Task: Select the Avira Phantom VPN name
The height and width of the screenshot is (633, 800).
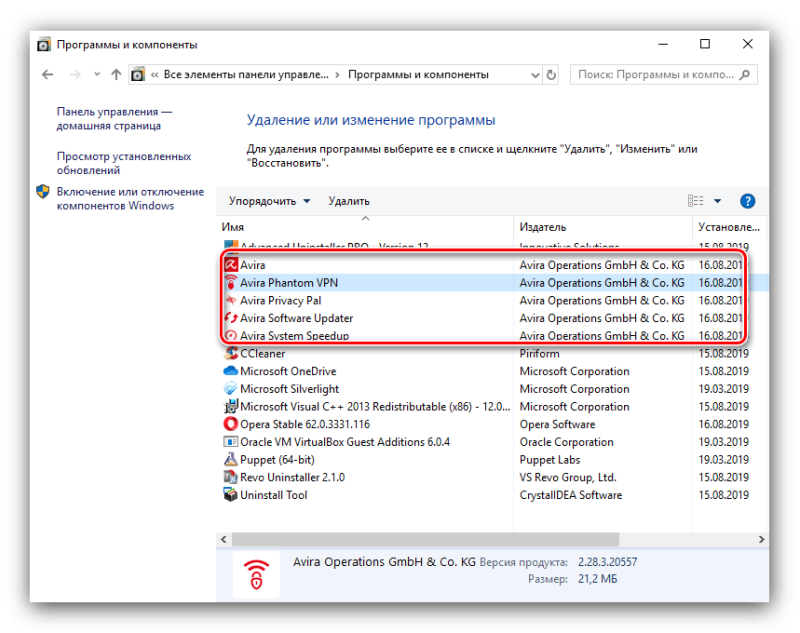Action: [289, 283]
